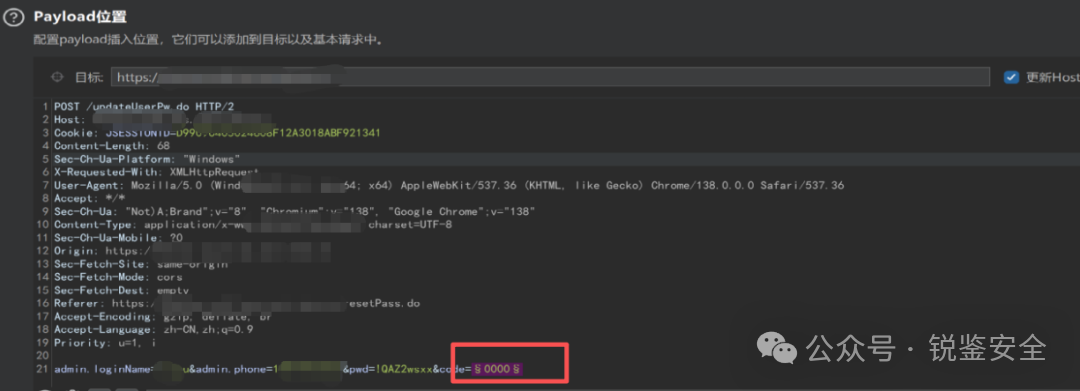Select the §0000§ payload marker
Screen dimensions: 1080x391
[497, 370]
